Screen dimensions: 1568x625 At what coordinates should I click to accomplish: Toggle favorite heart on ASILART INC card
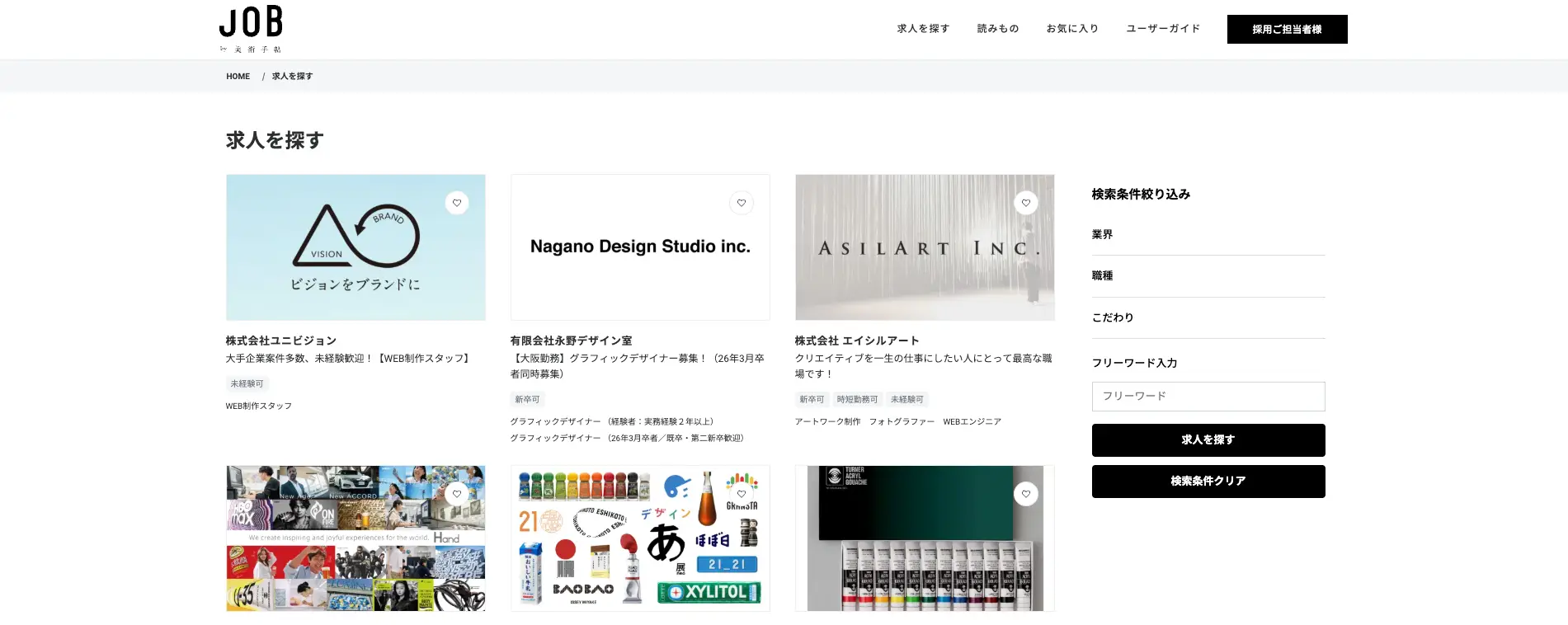(x=1026, y=203)
